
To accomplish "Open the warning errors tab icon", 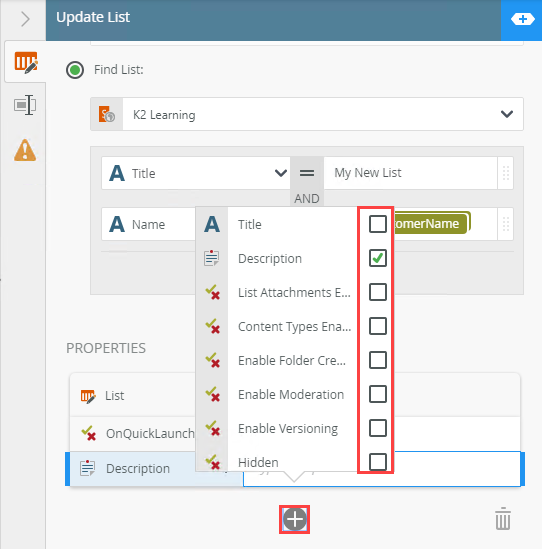I will [25, 150].
